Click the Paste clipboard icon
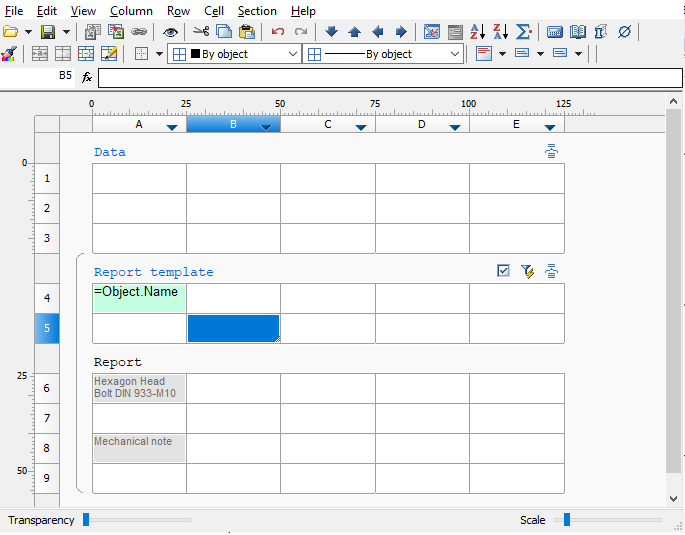The image size is (685, 535). (x=246, y=32)
